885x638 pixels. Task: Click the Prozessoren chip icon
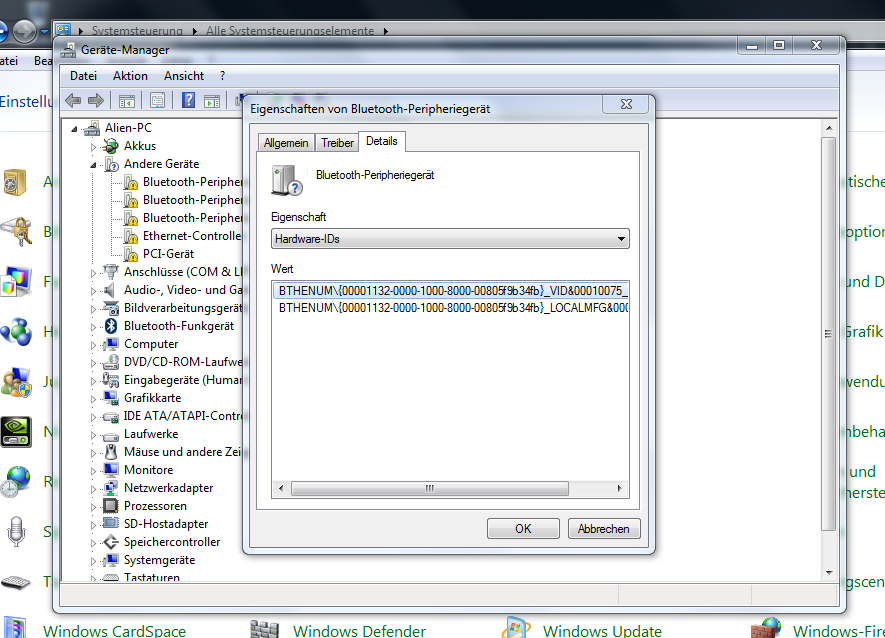112,506
